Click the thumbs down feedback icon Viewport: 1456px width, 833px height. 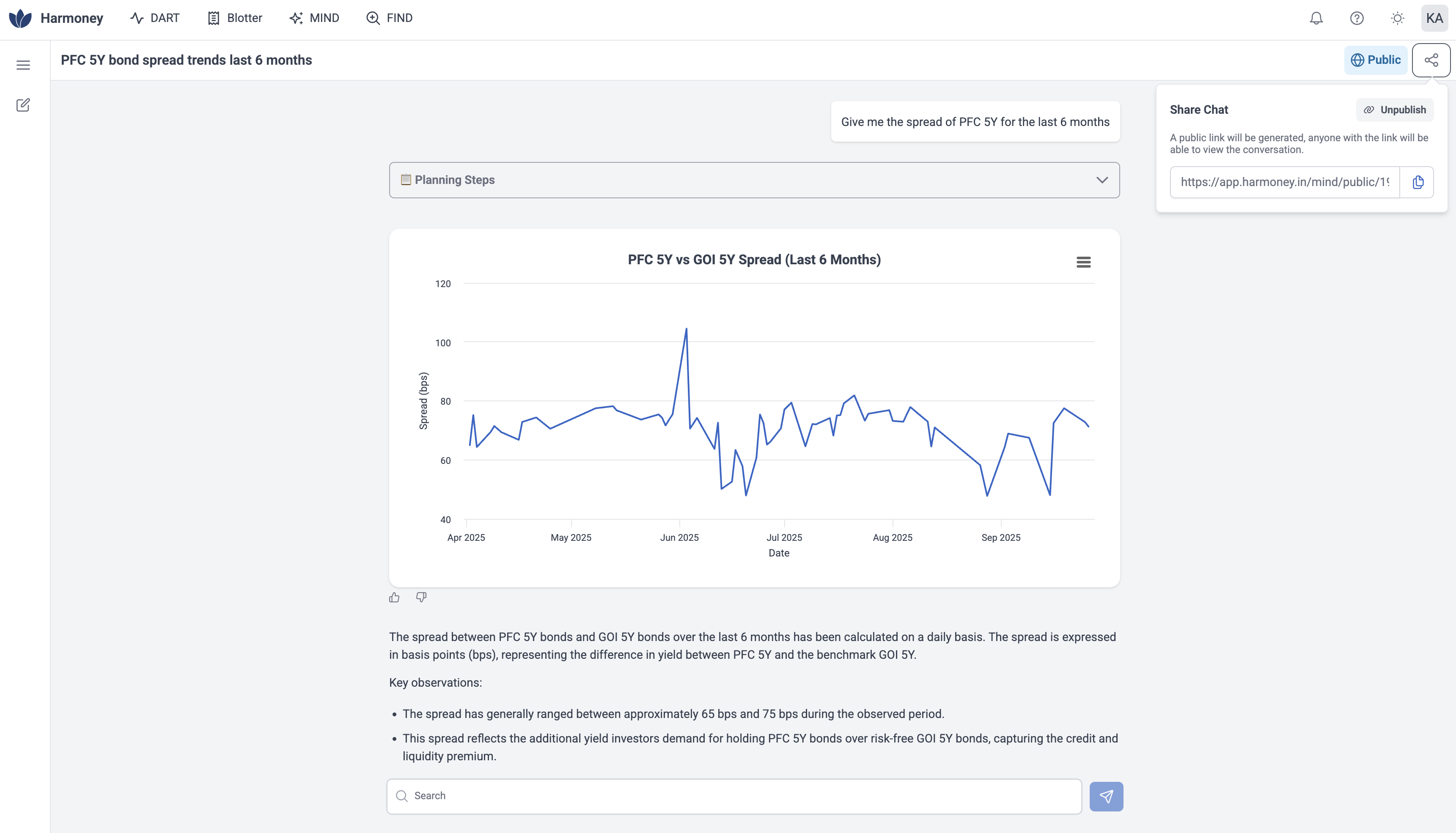point(421,597)
